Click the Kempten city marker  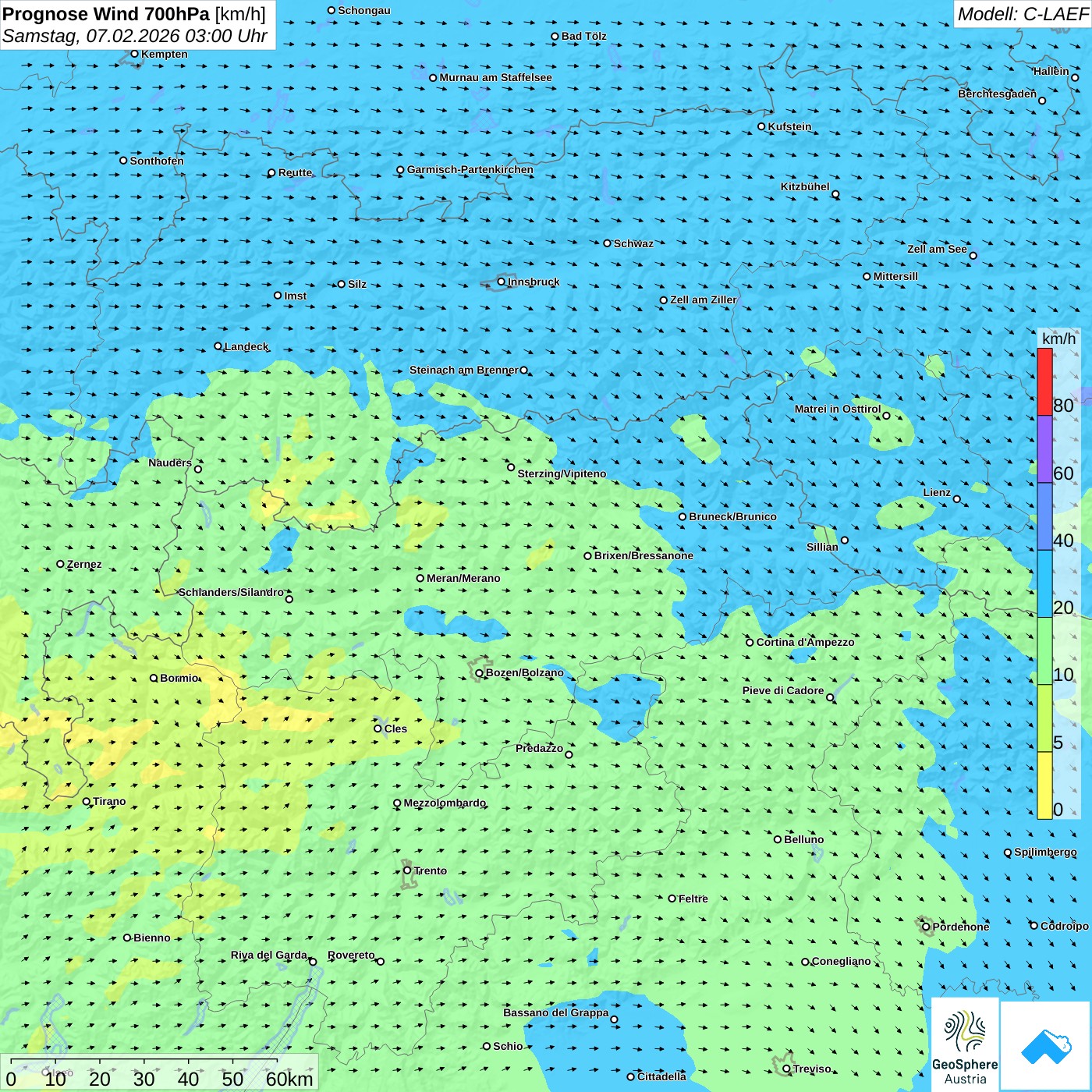[135, 54]
